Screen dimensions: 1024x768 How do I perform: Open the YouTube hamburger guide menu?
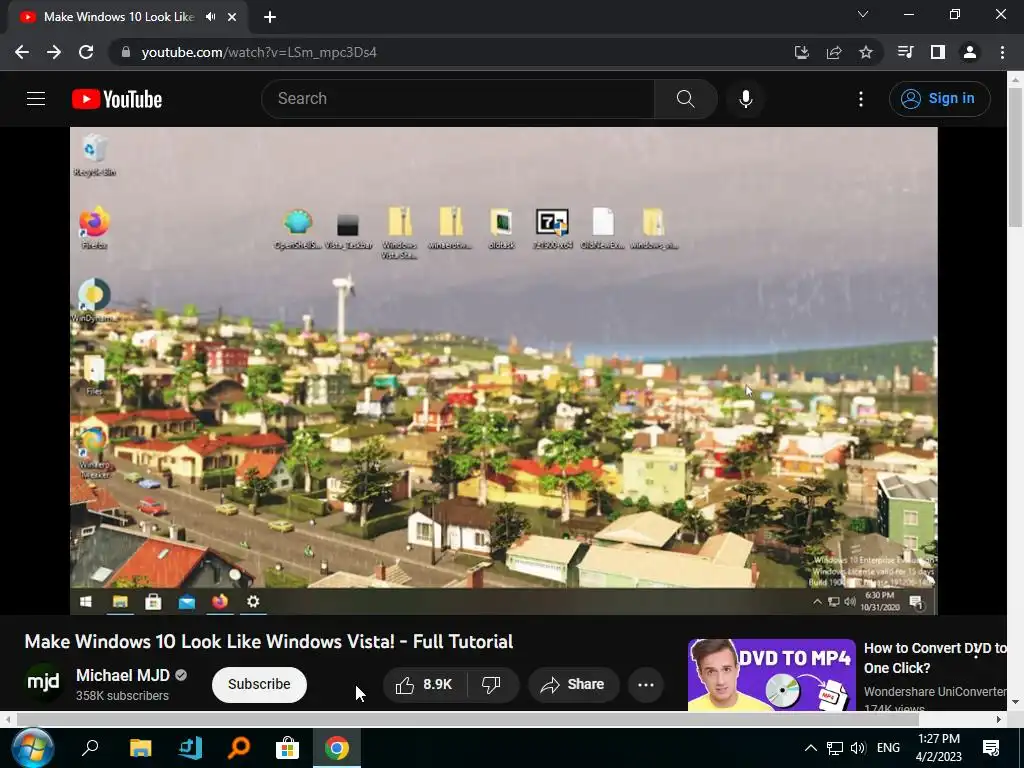36,99
